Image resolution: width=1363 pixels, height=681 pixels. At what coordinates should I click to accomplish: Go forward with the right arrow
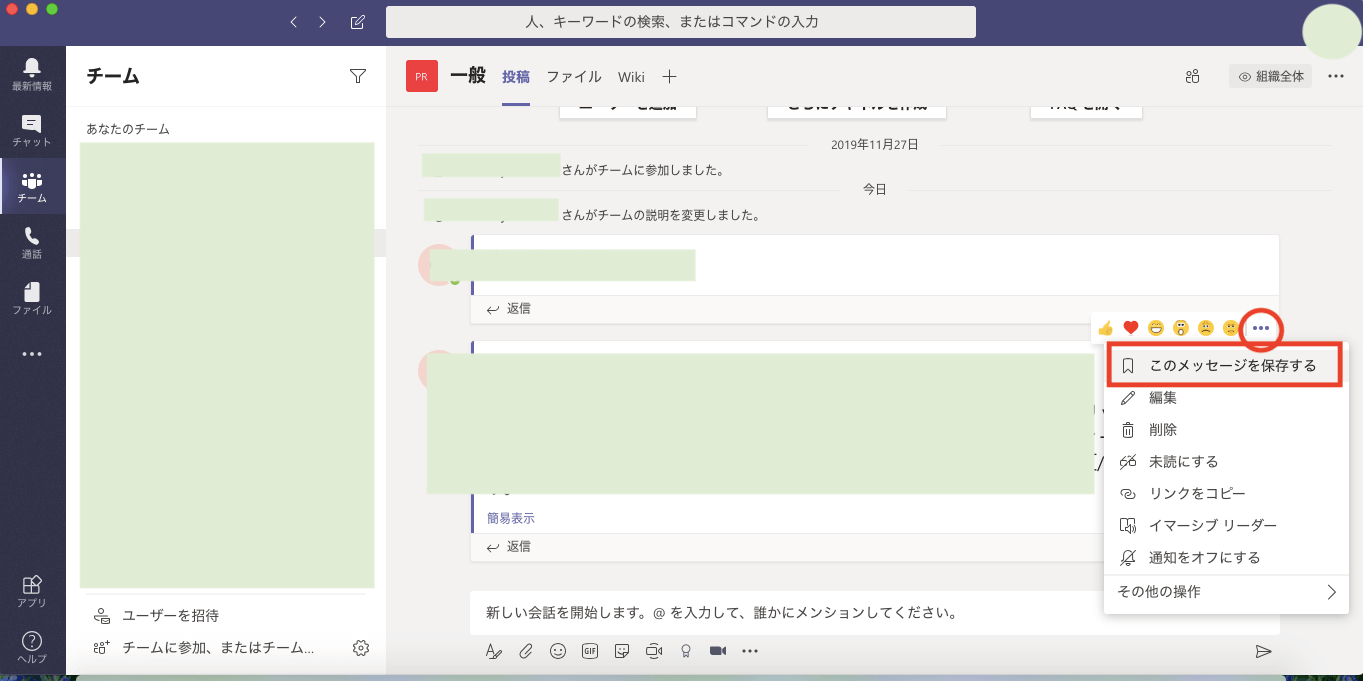tap(322, 22)
